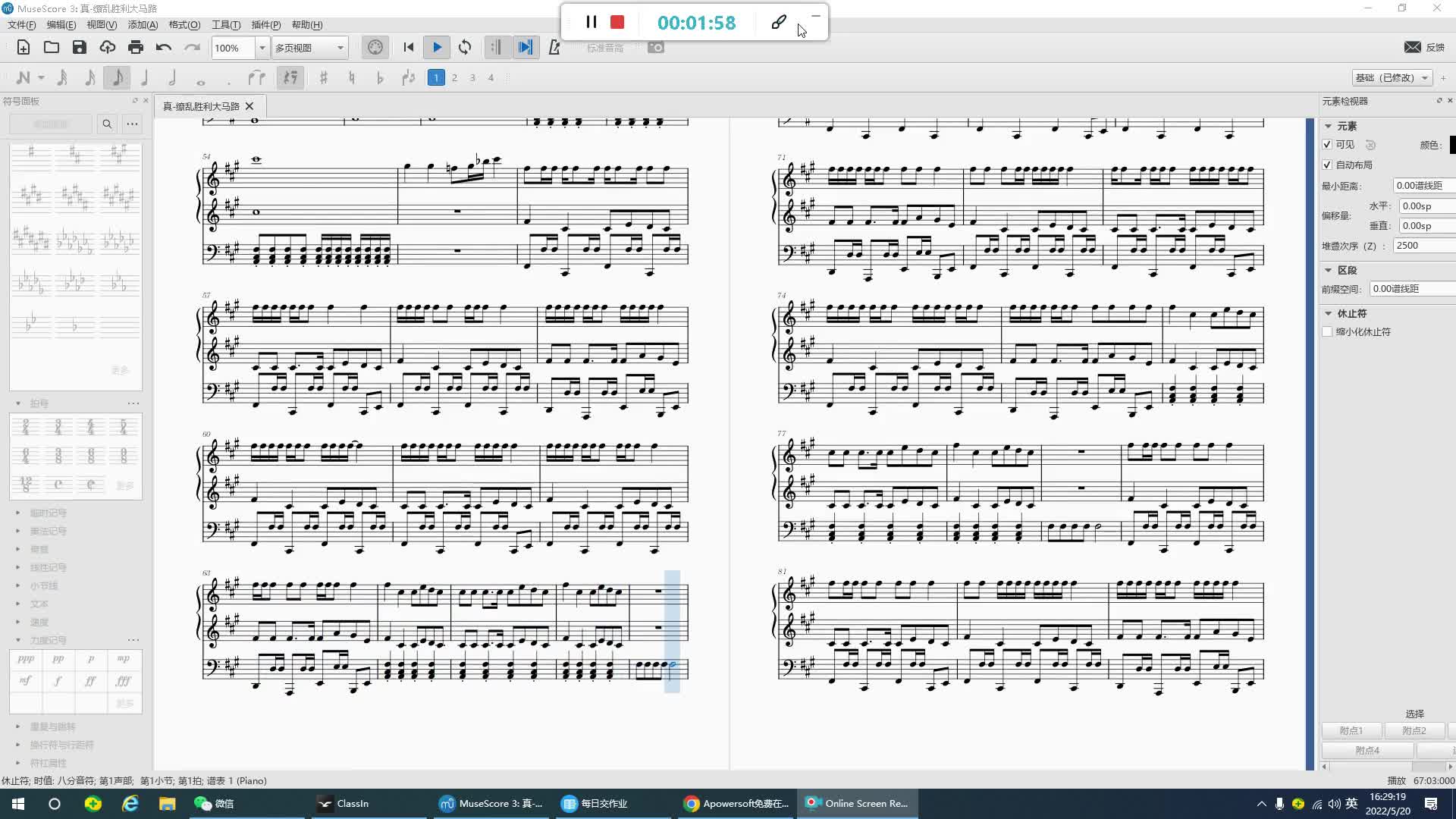Rewind playback to start
Screen dimensions: 1456x819
click(409, 47)
